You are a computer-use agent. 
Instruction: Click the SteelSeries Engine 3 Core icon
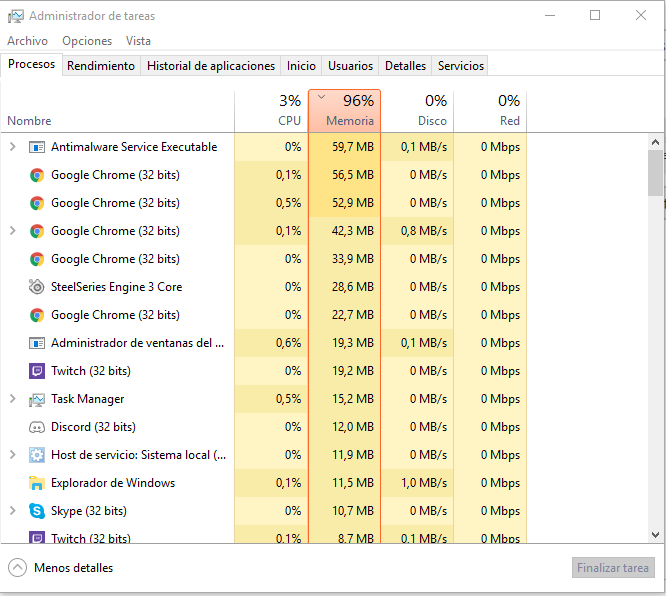coord(37,287)
